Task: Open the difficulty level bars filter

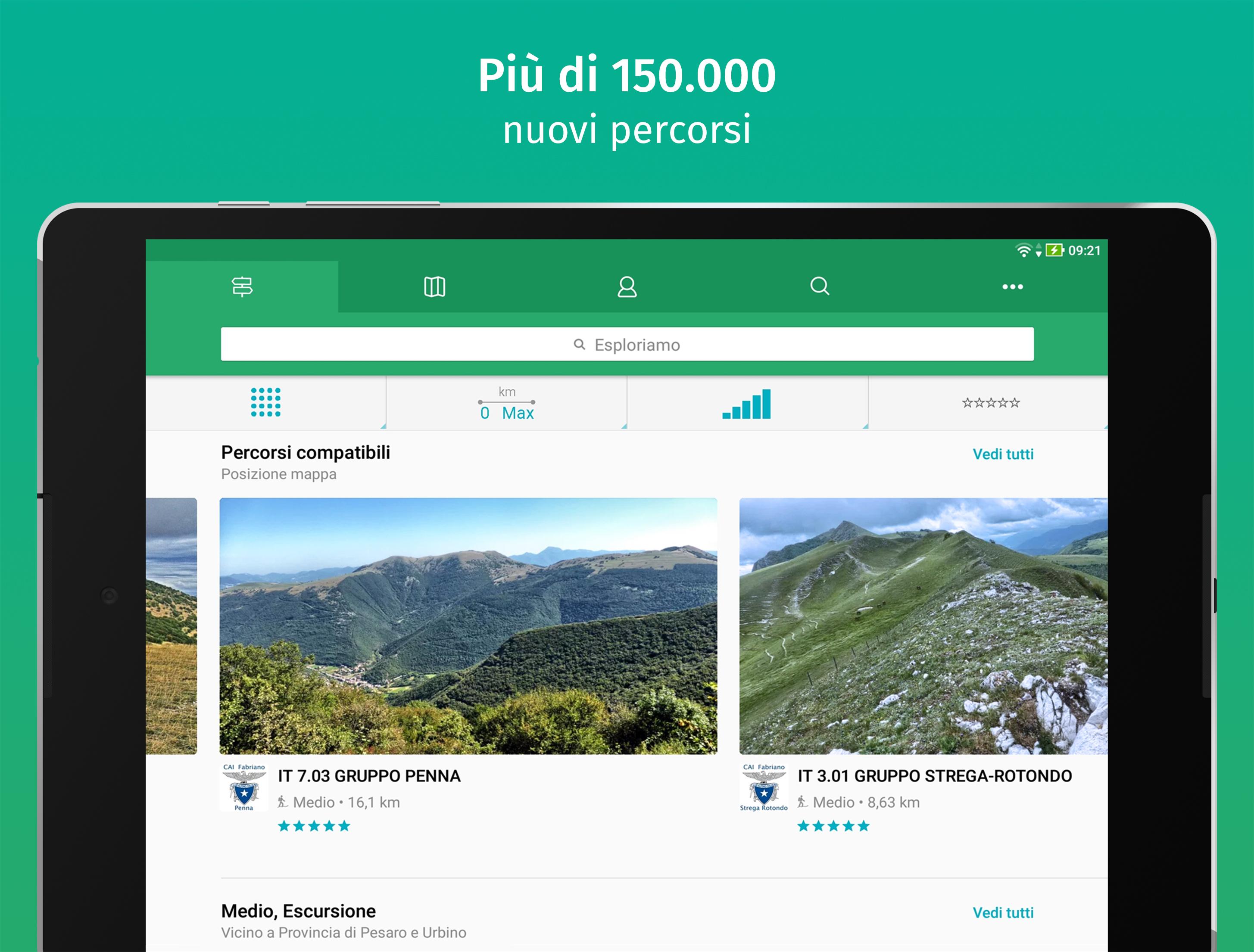Action: pyautogui.click(x=747, y=403)
